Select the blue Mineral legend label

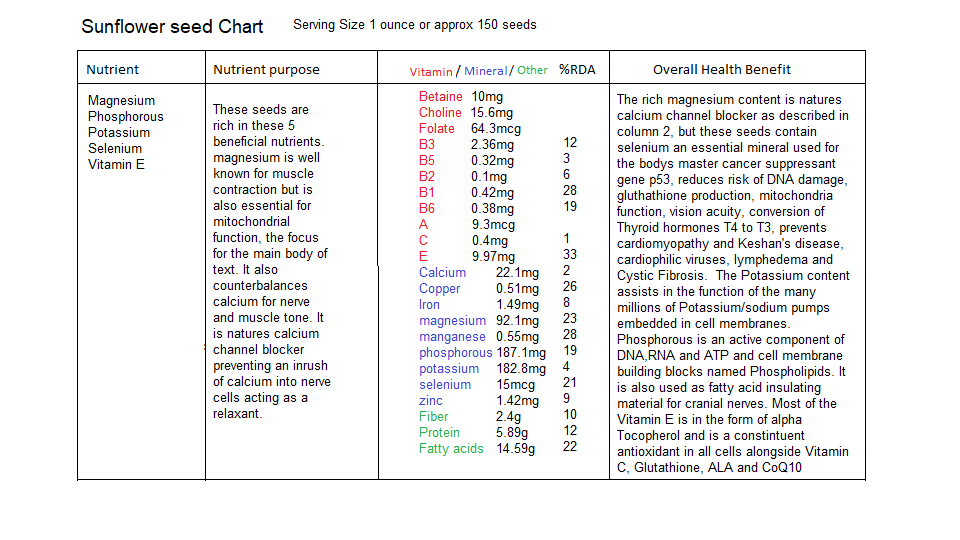(x=486, y=71)
